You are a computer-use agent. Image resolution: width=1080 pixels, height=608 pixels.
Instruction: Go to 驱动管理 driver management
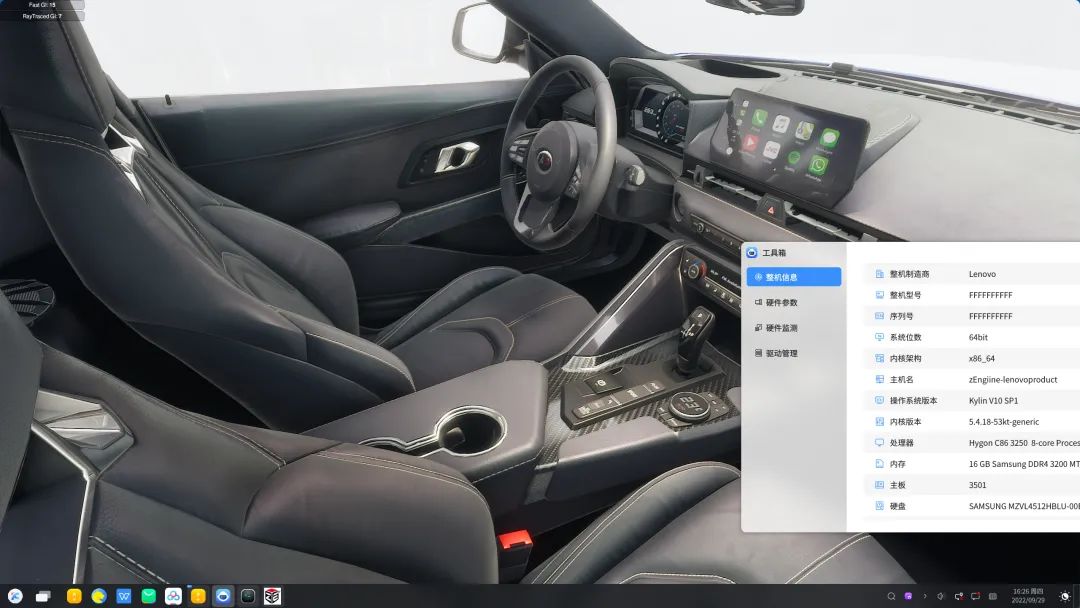793,353
